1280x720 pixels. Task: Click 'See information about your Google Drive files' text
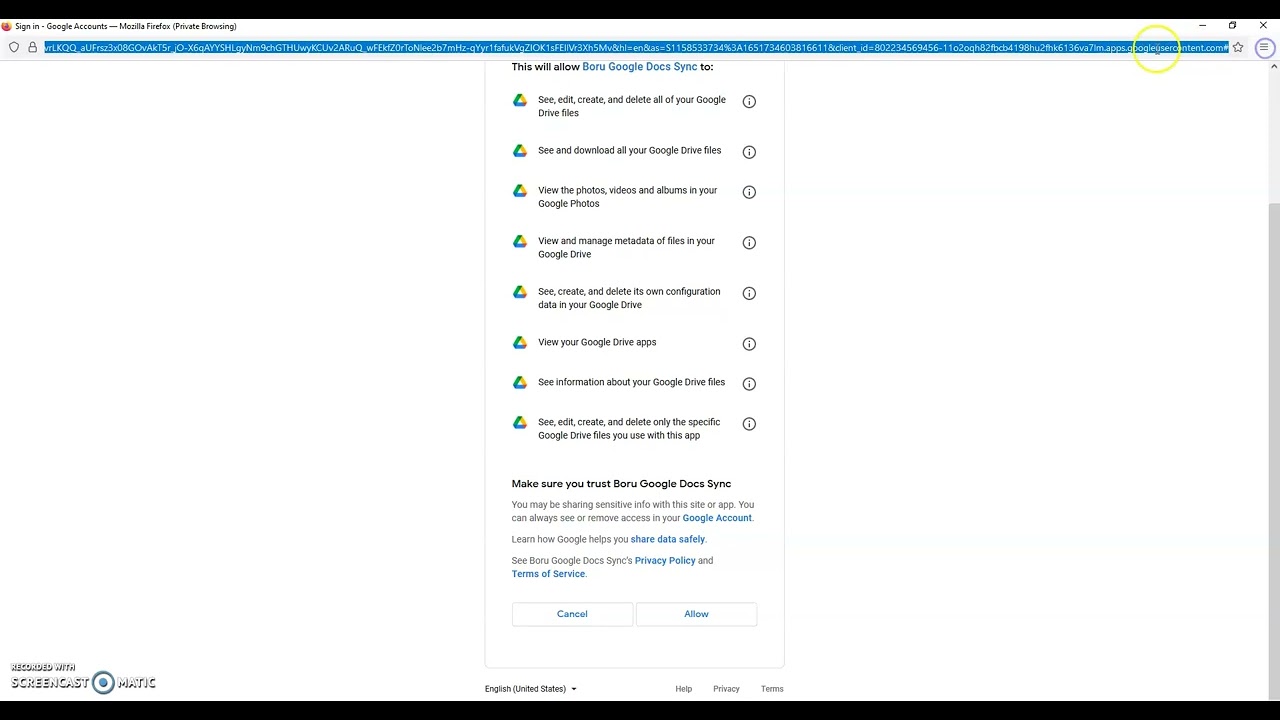click(x=631, y=382)
